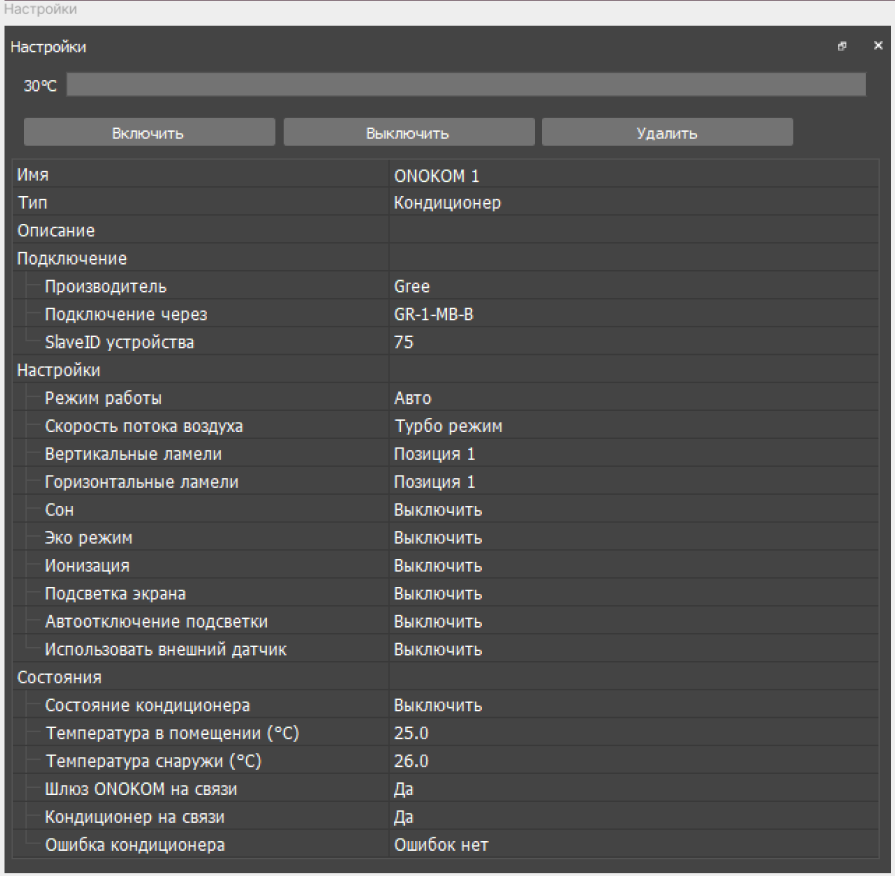Click the float/undock panel icon

point(842,47)
